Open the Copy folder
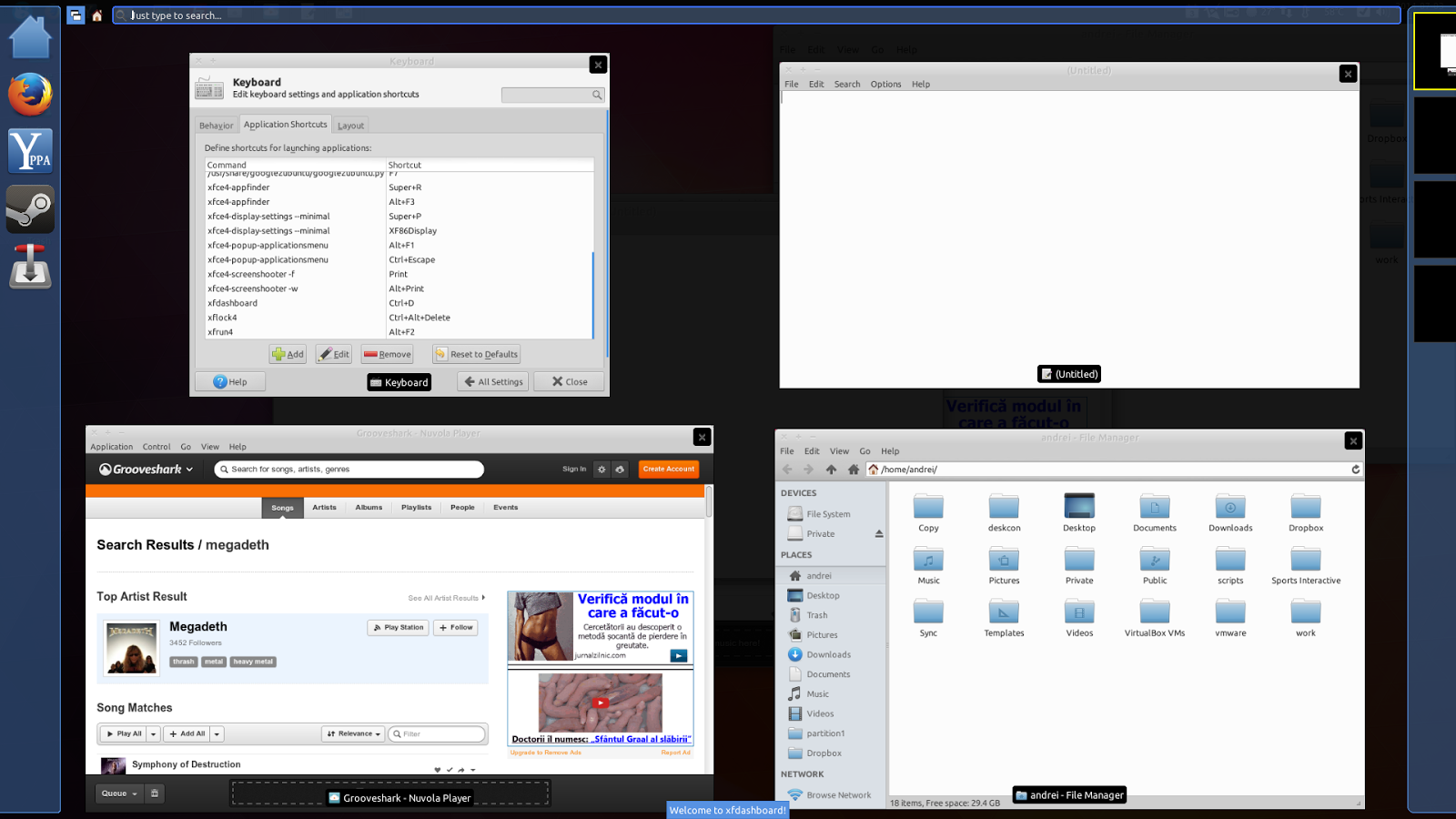This screenshot has width=1456, height=819. coord(928,513)
